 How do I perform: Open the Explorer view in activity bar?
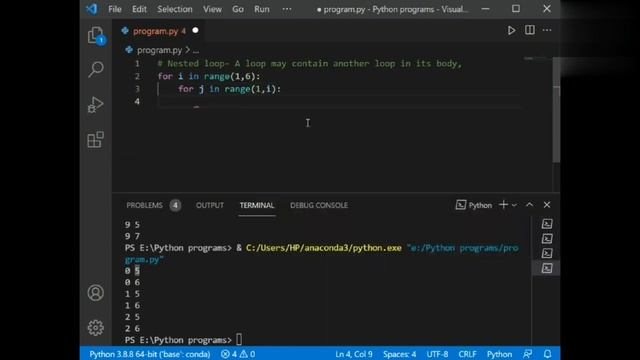[96, 36]
